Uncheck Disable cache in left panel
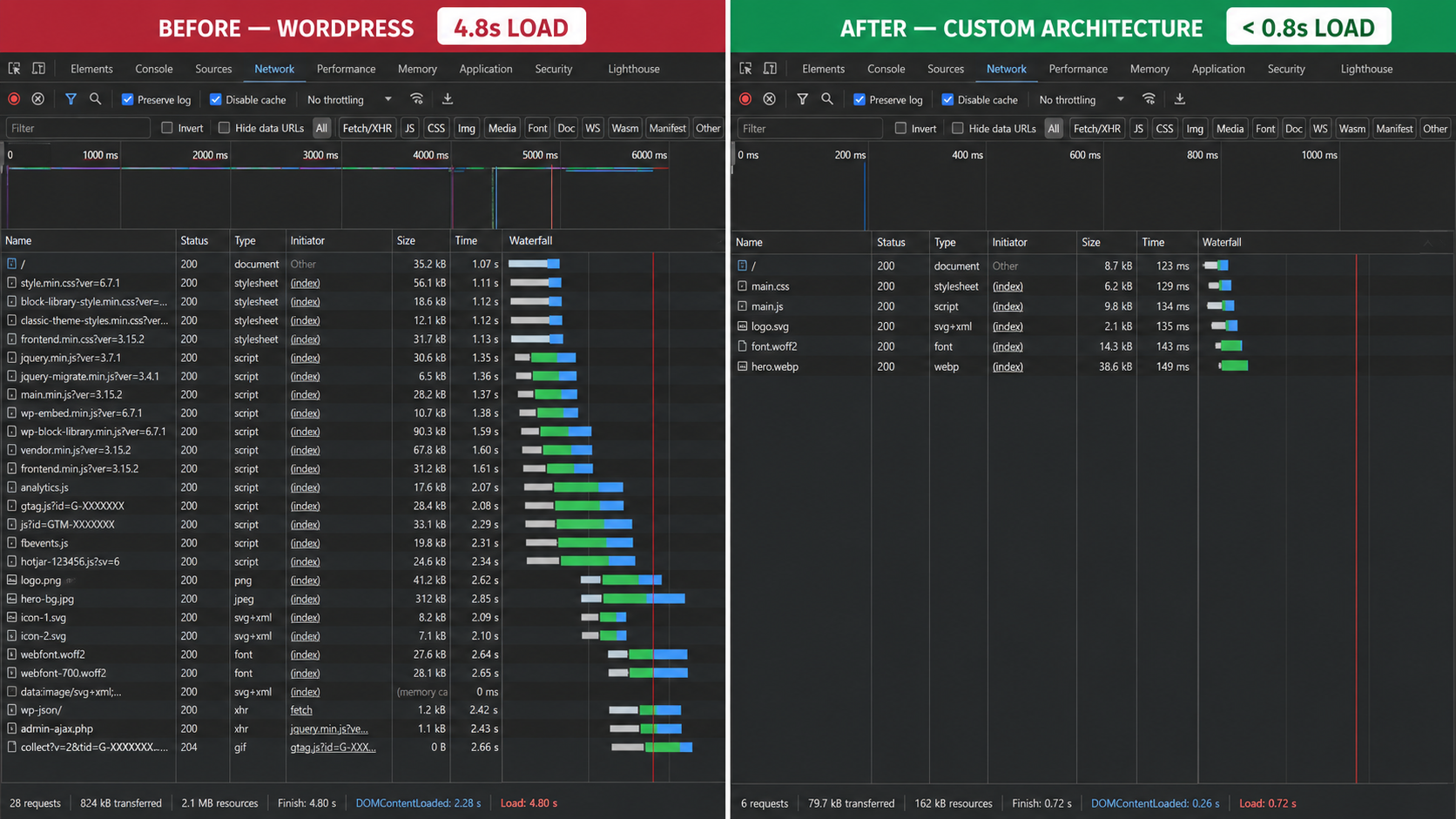Viewport: 1456px width, 819px height. tap(216, 99)
